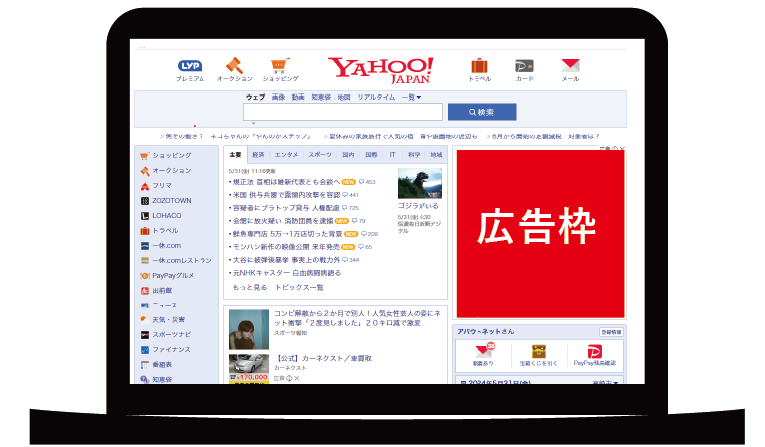Screen dimensions: 765x447
Task: Open the カーネクスト car ad thumbnail
Action: [249, 368]
